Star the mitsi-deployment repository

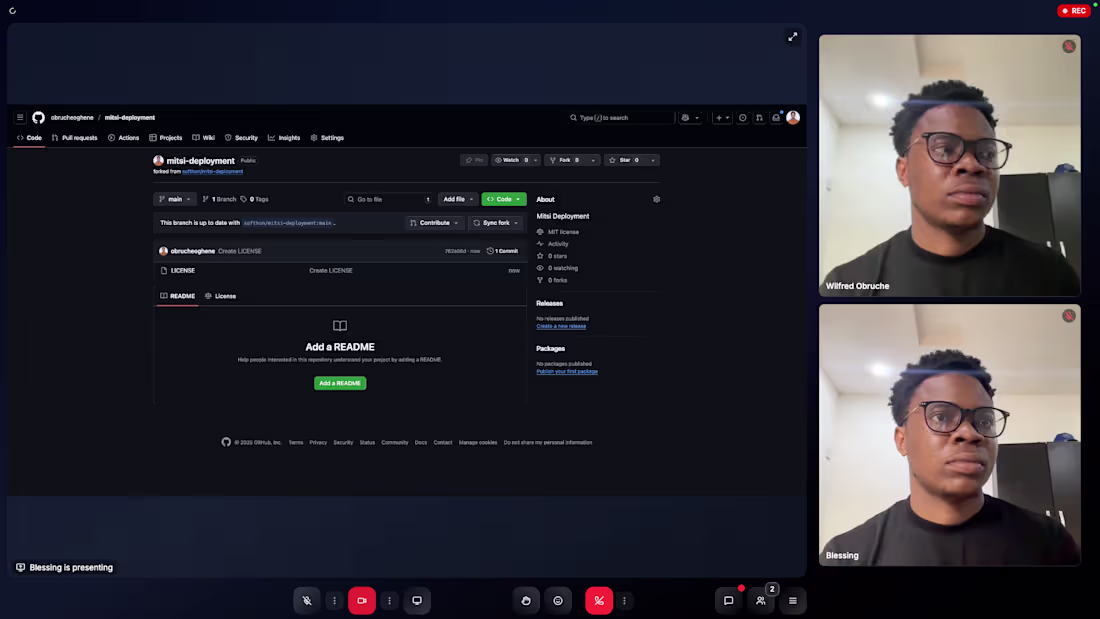pos(623,159)
